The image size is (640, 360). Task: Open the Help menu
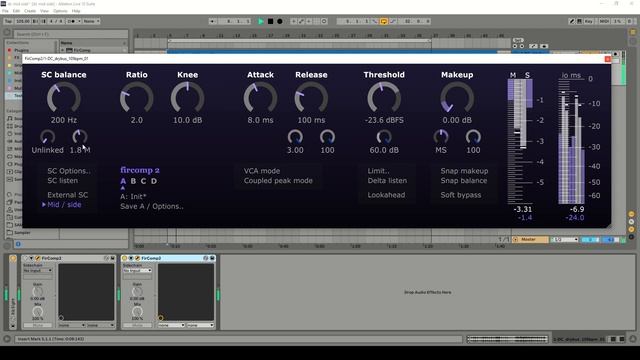pyautogui.click(x=76, y=11)
